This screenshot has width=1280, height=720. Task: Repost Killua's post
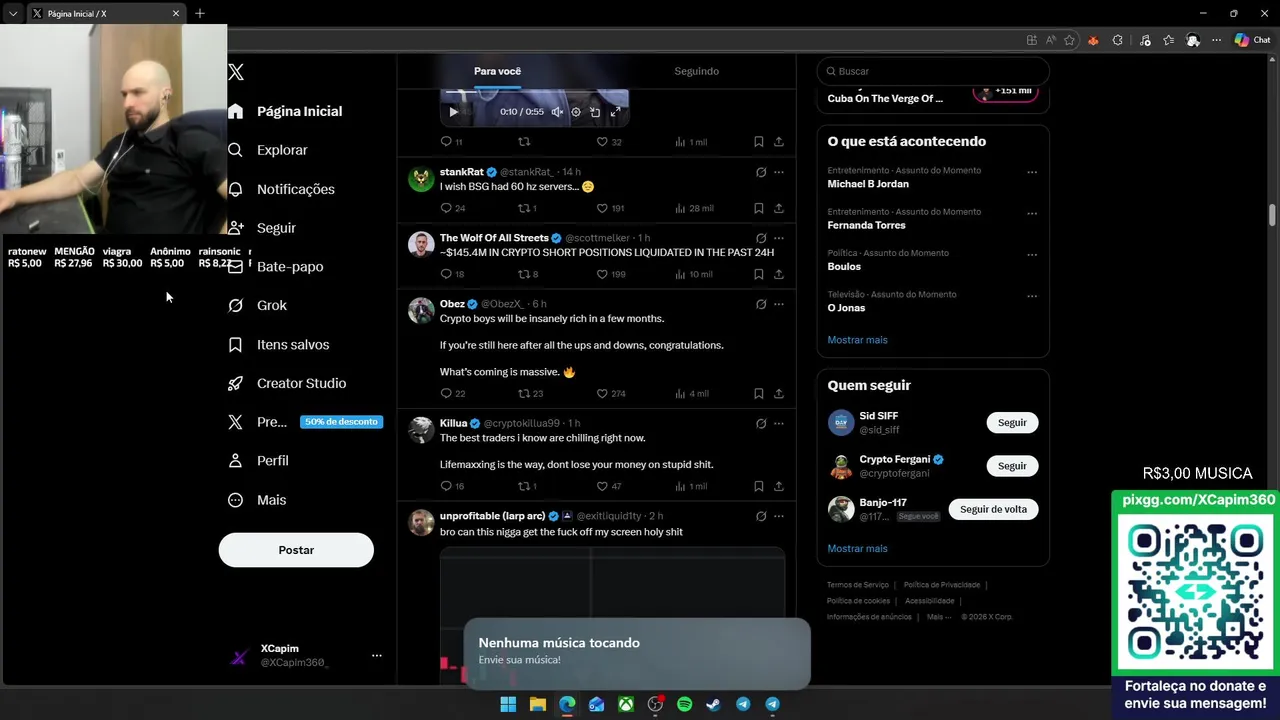coord(527,486)
